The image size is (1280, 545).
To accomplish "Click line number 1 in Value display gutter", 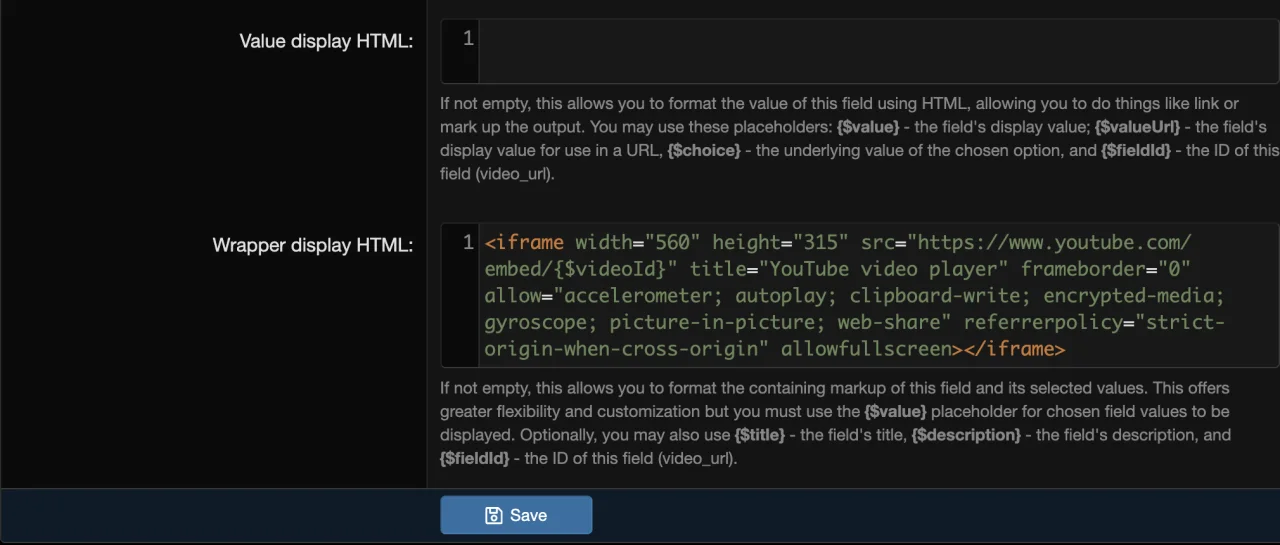I will [467, 39].
